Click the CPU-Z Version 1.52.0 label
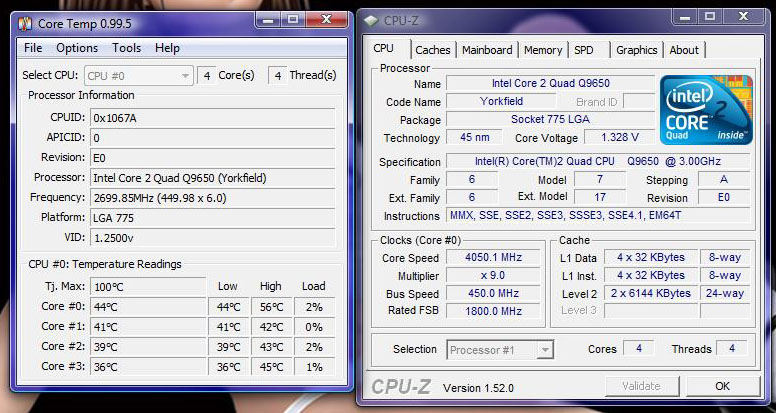The width and height of the screenshot is (776, 413). point(478,388)
